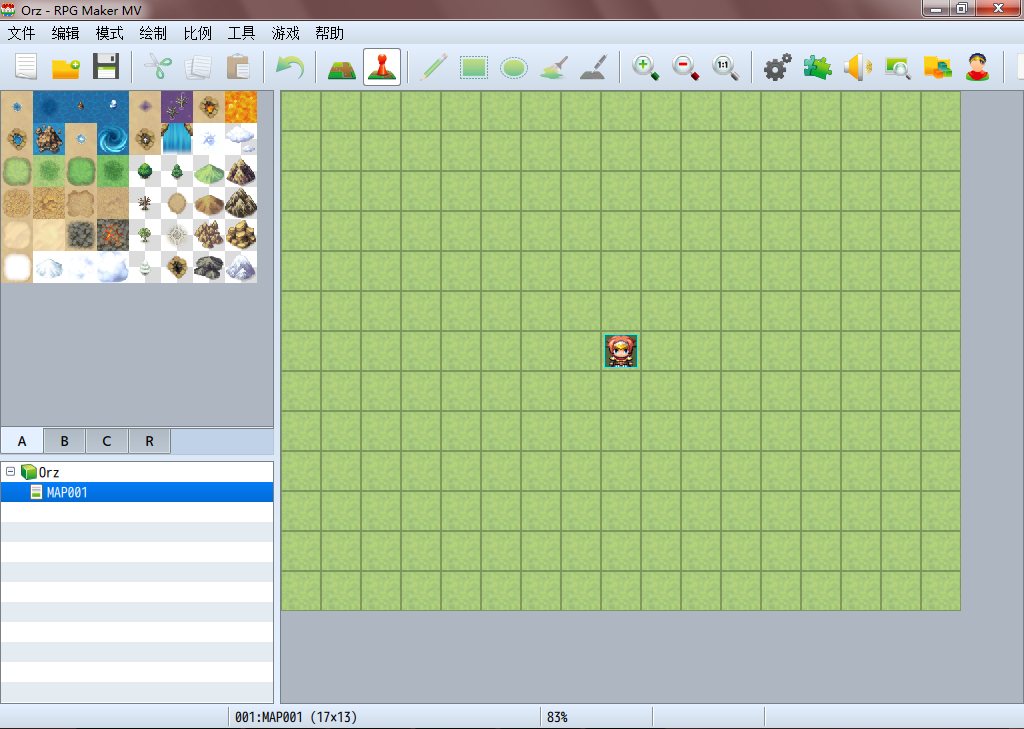Click the Actual Size 1:1 zoom icon
1024x729 pixels.
click(726, 67)
